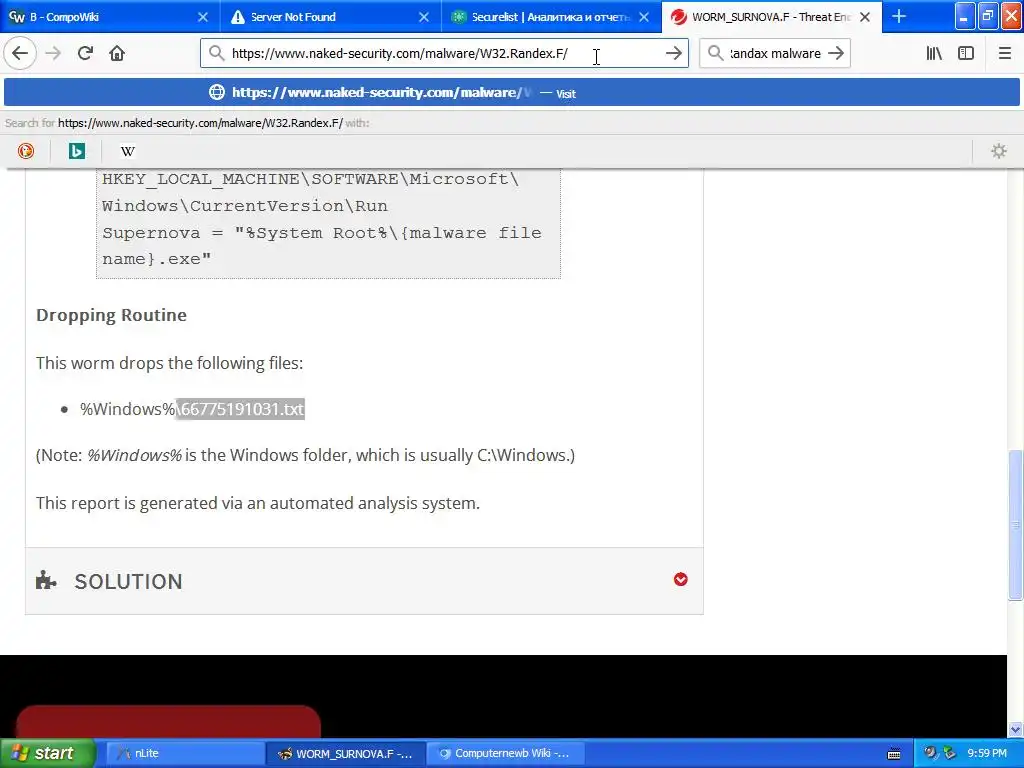
Task: Go back to the previous page
Action: click(x=20, y=54)
